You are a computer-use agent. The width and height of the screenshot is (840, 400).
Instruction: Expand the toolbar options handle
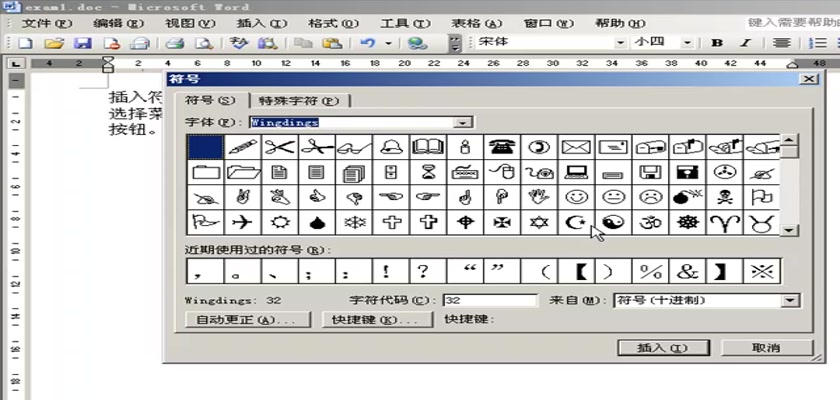pos(455,43)
